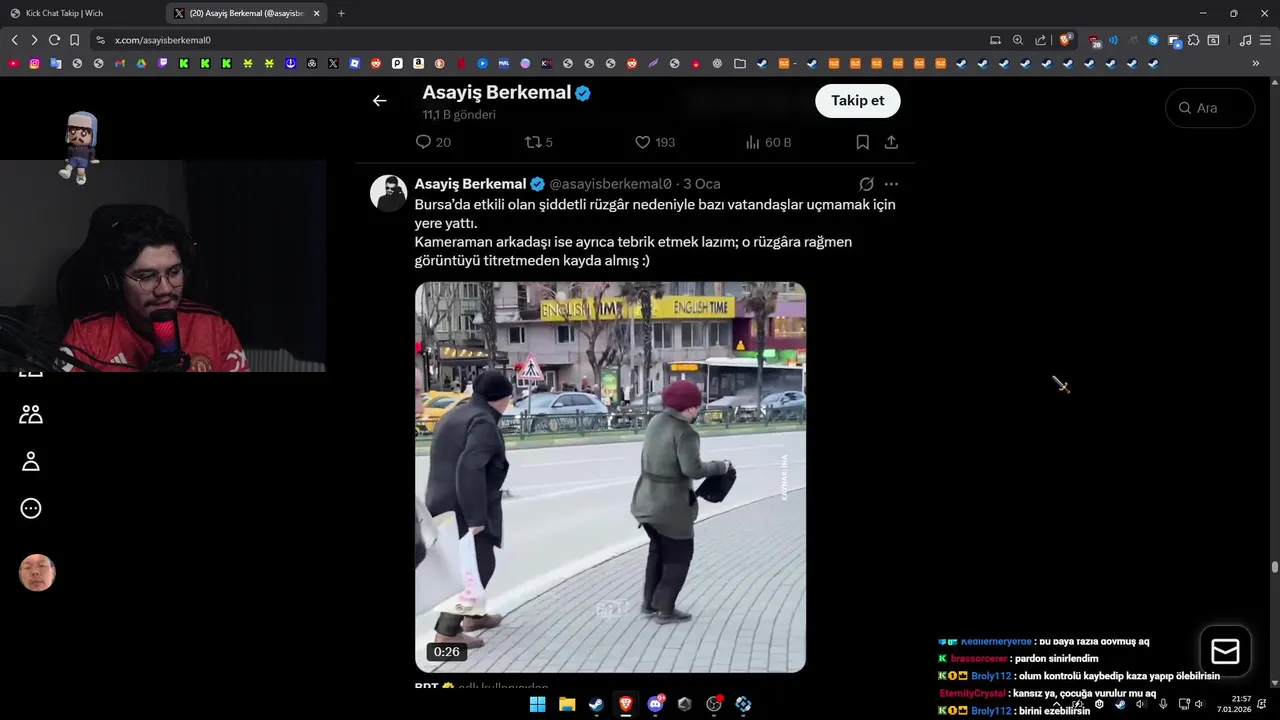The width and height of the screenshot is (1280, 720).
Task: Click the brassorcerer username in chat
Action: coord(979,659)
